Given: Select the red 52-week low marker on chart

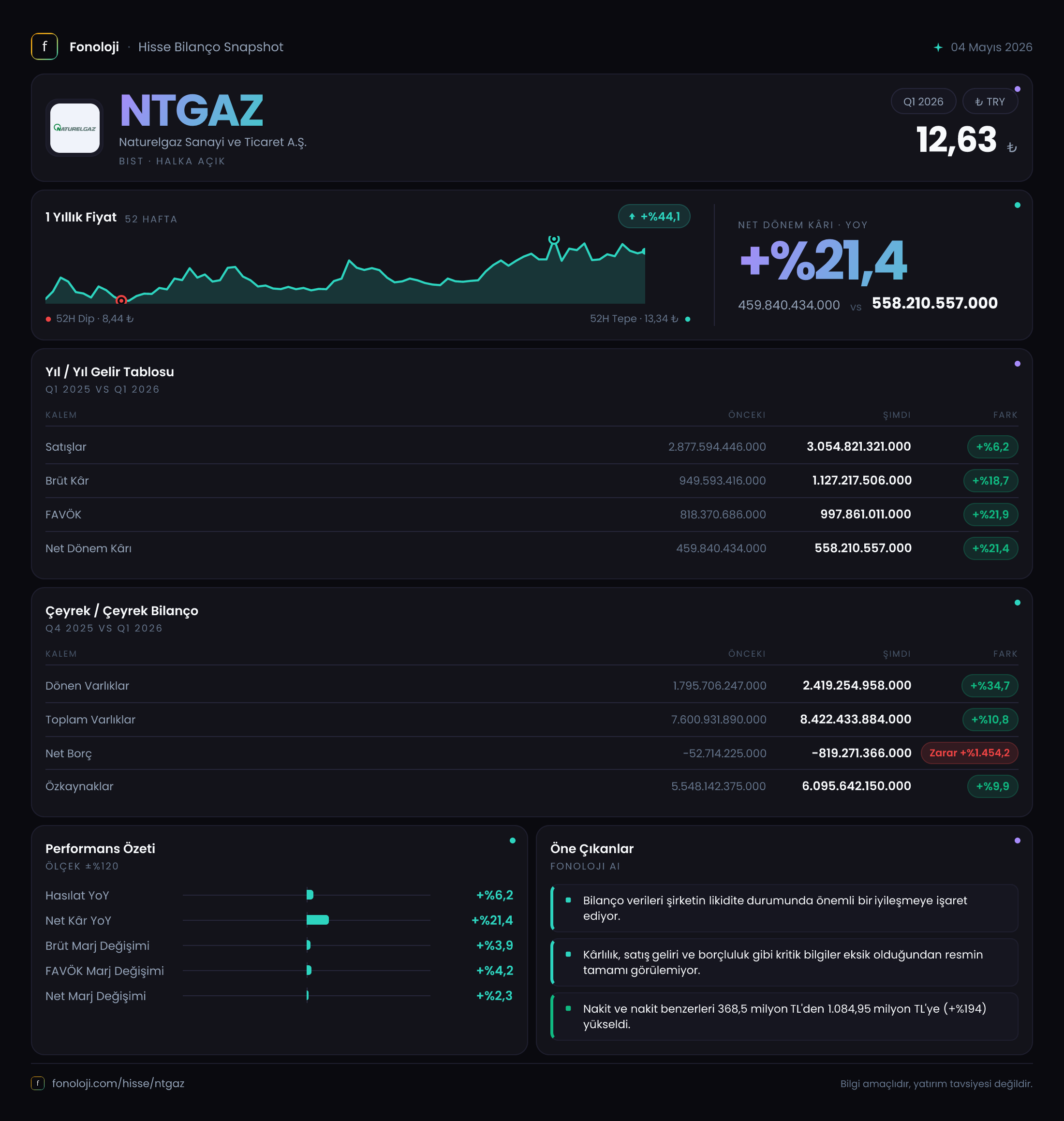Looking at the screenshot, I should tap(121, 300).
